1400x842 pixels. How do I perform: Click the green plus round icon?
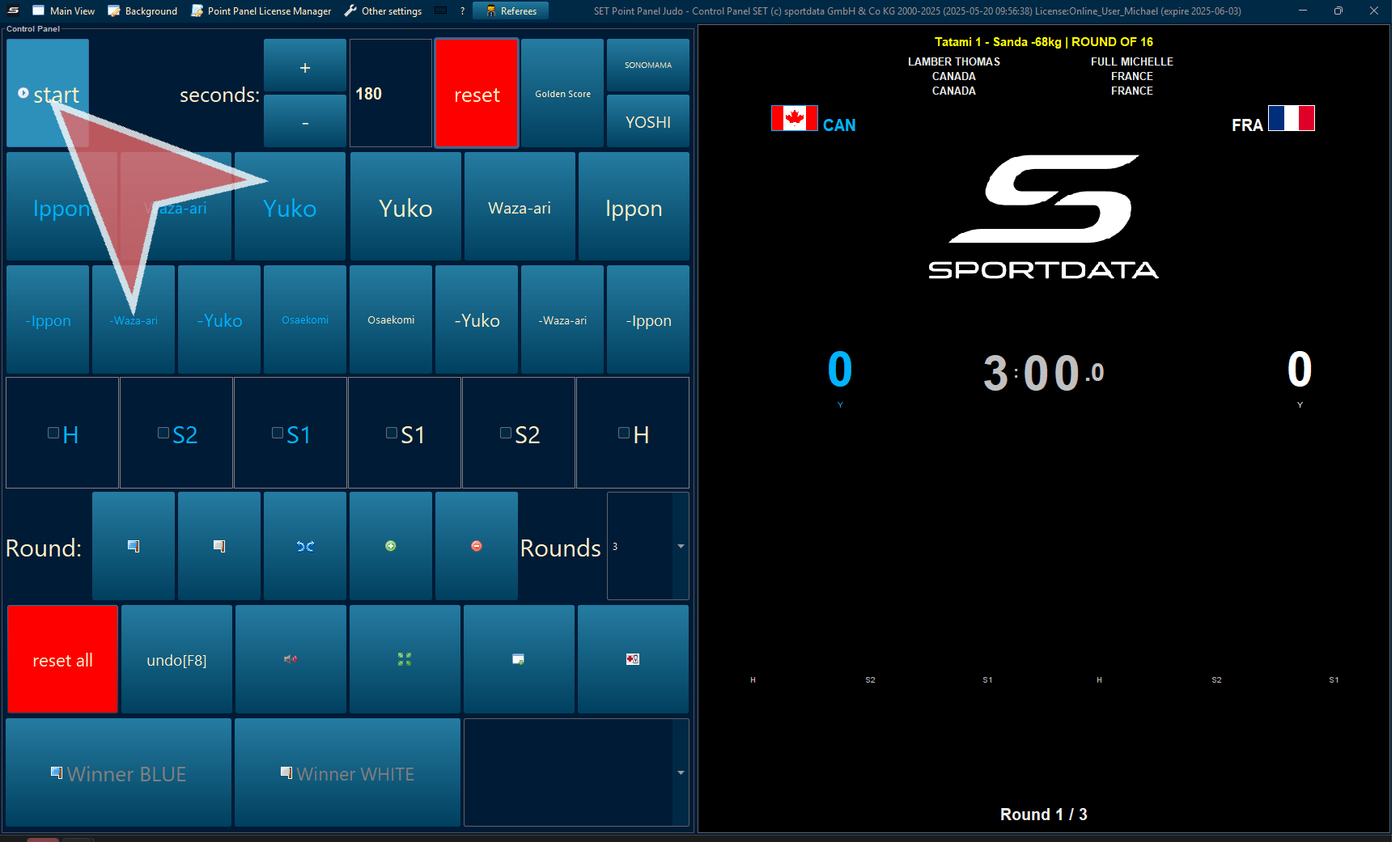391,546
